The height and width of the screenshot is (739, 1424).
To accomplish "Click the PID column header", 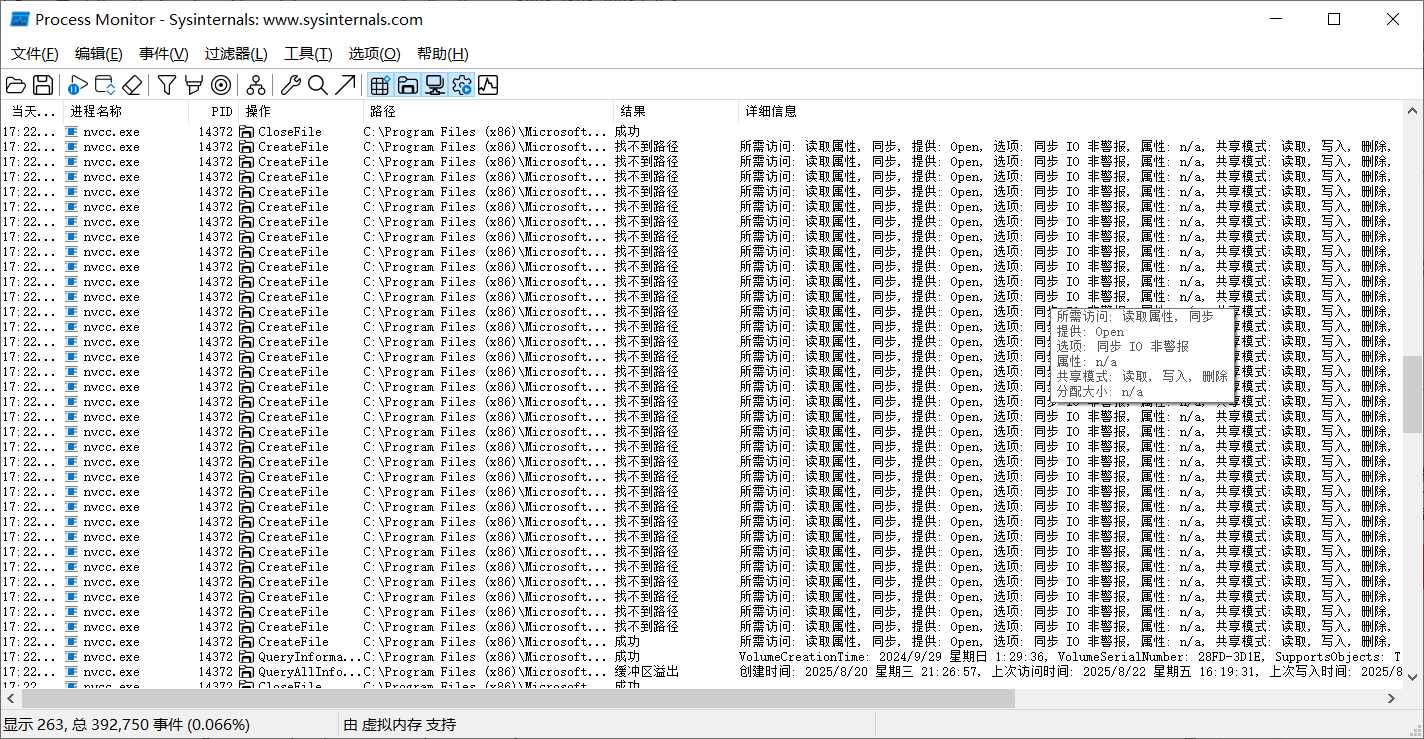I will coord(213,111).
